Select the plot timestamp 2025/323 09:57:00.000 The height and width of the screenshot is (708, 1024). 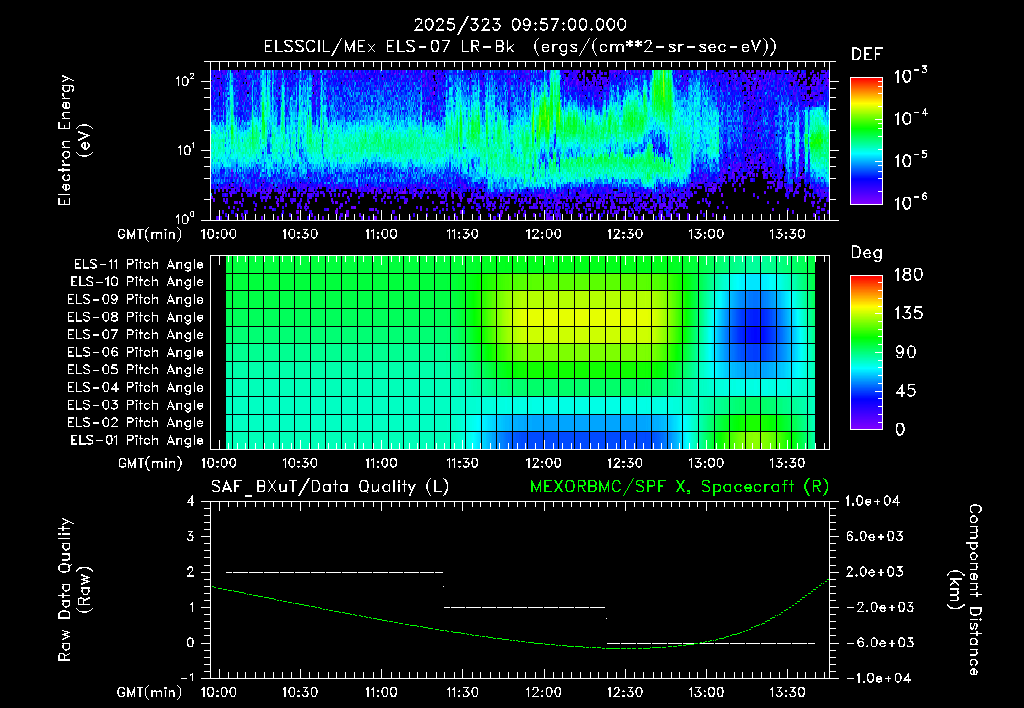(520, 25)
